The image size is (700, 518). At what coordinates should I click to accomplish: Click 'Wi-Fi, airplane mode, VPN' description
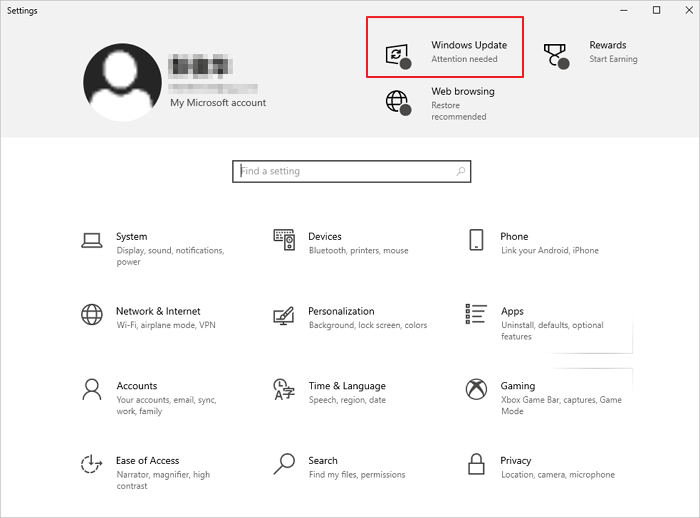[166, 325]
